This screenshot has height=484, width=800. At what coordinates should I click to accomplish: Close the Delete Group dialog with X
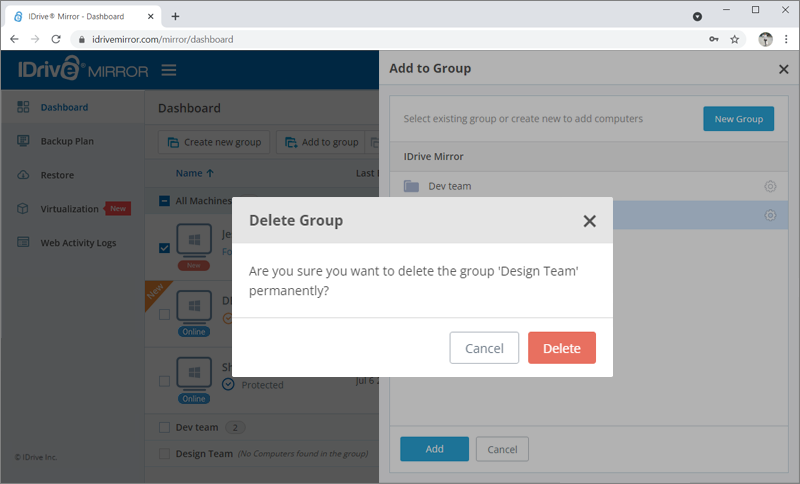pos(589,221)
